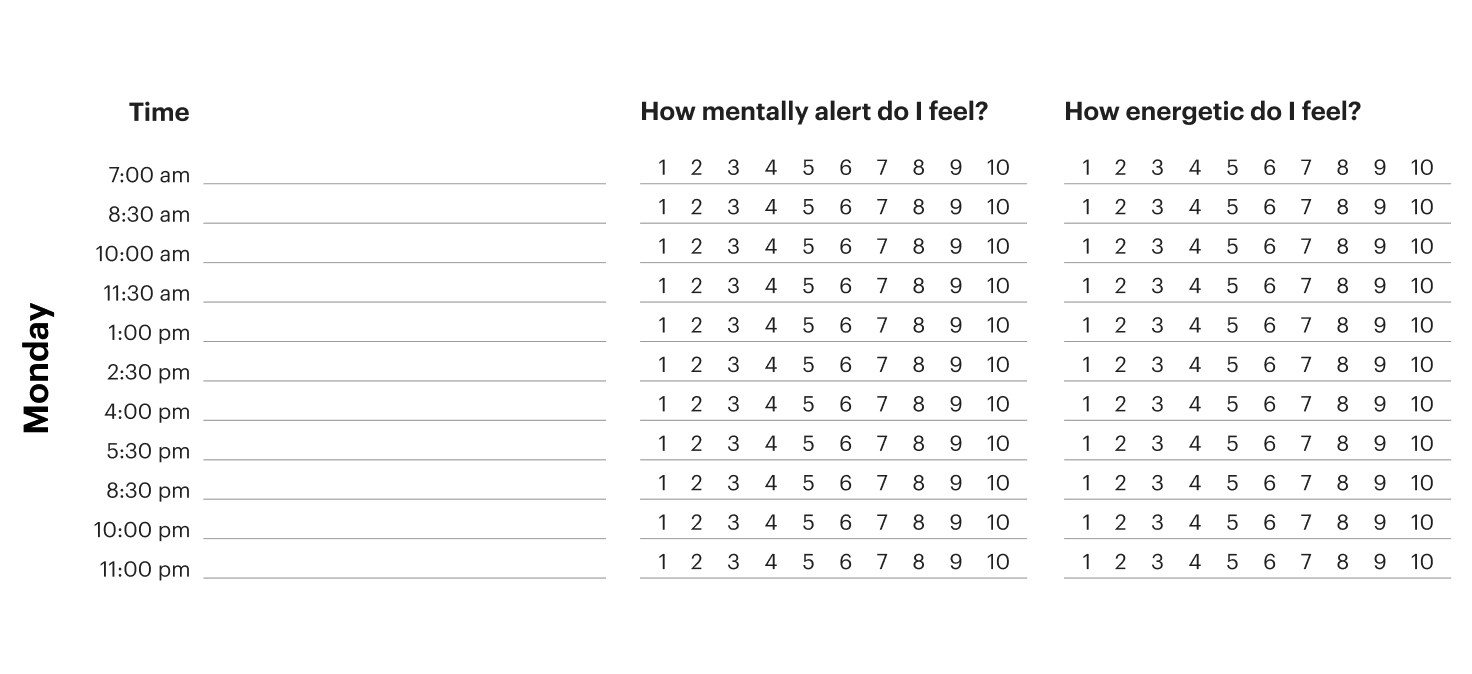
Task: Mark alertness rating 3 for 8:30 am
Action: tap(733, 207)
